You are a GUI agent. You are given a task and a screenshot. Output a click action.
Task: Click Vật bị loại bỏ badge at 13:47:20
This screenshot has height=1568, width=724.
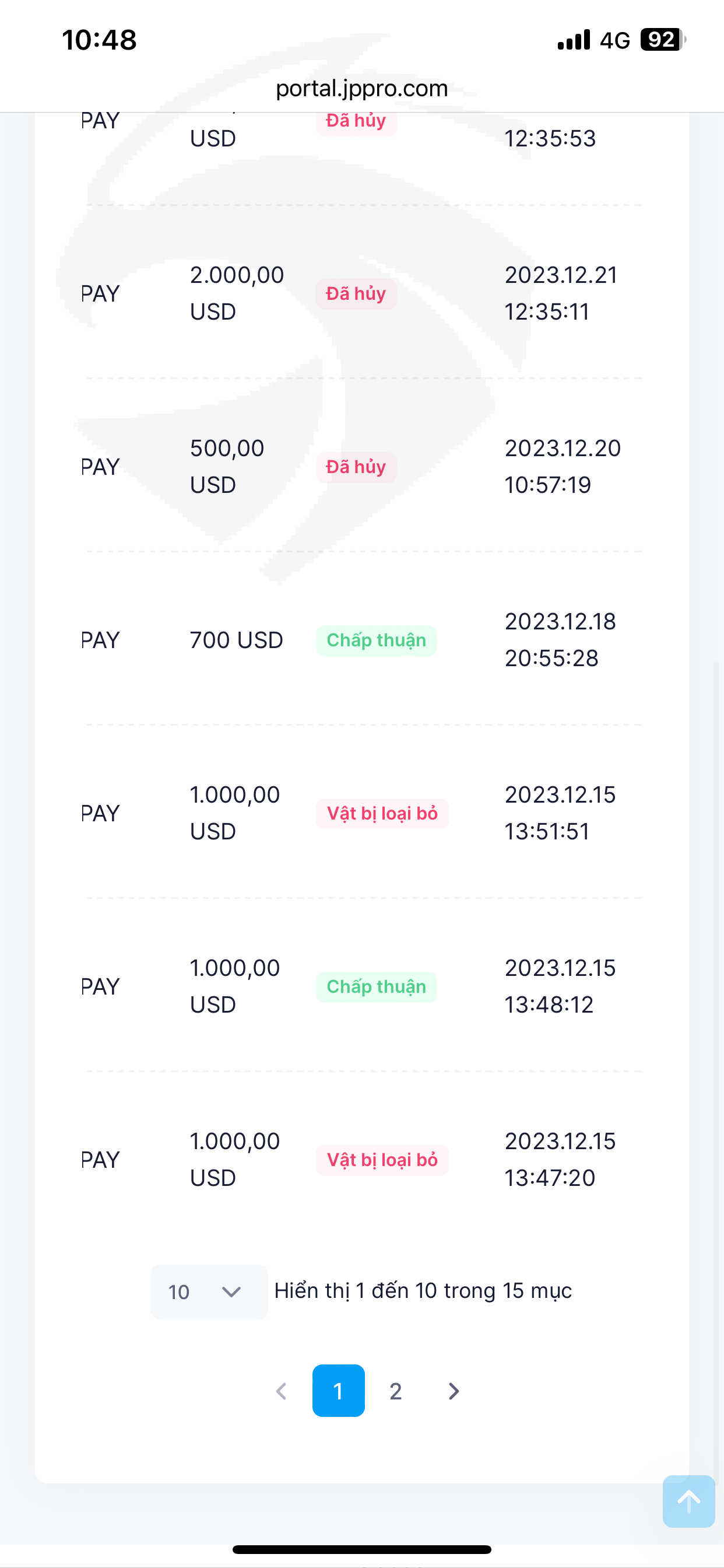pyautogui.click(x=382, y=1160)
